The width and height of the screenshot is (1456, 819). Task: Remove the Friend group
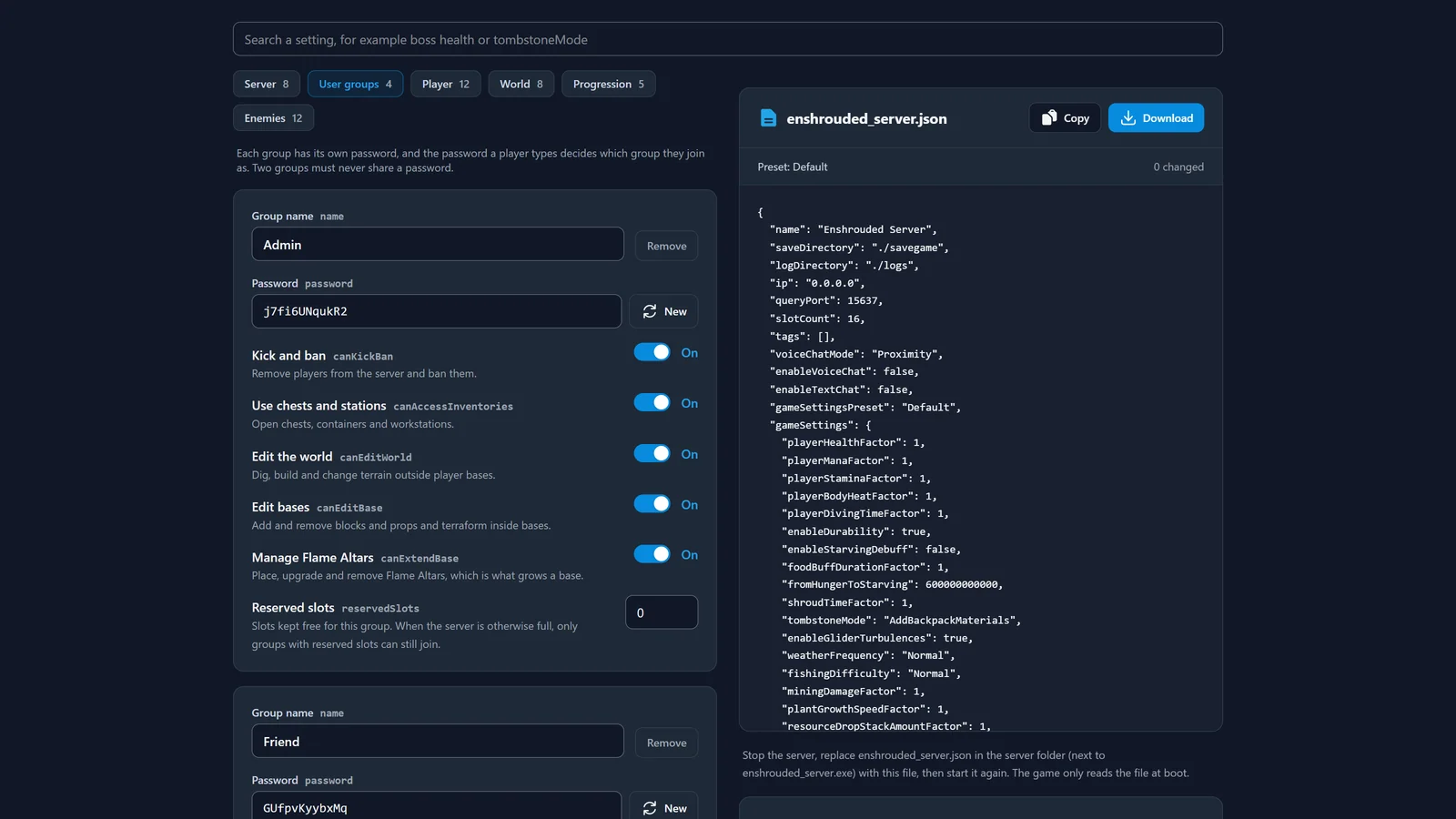(x=667, y=743)
